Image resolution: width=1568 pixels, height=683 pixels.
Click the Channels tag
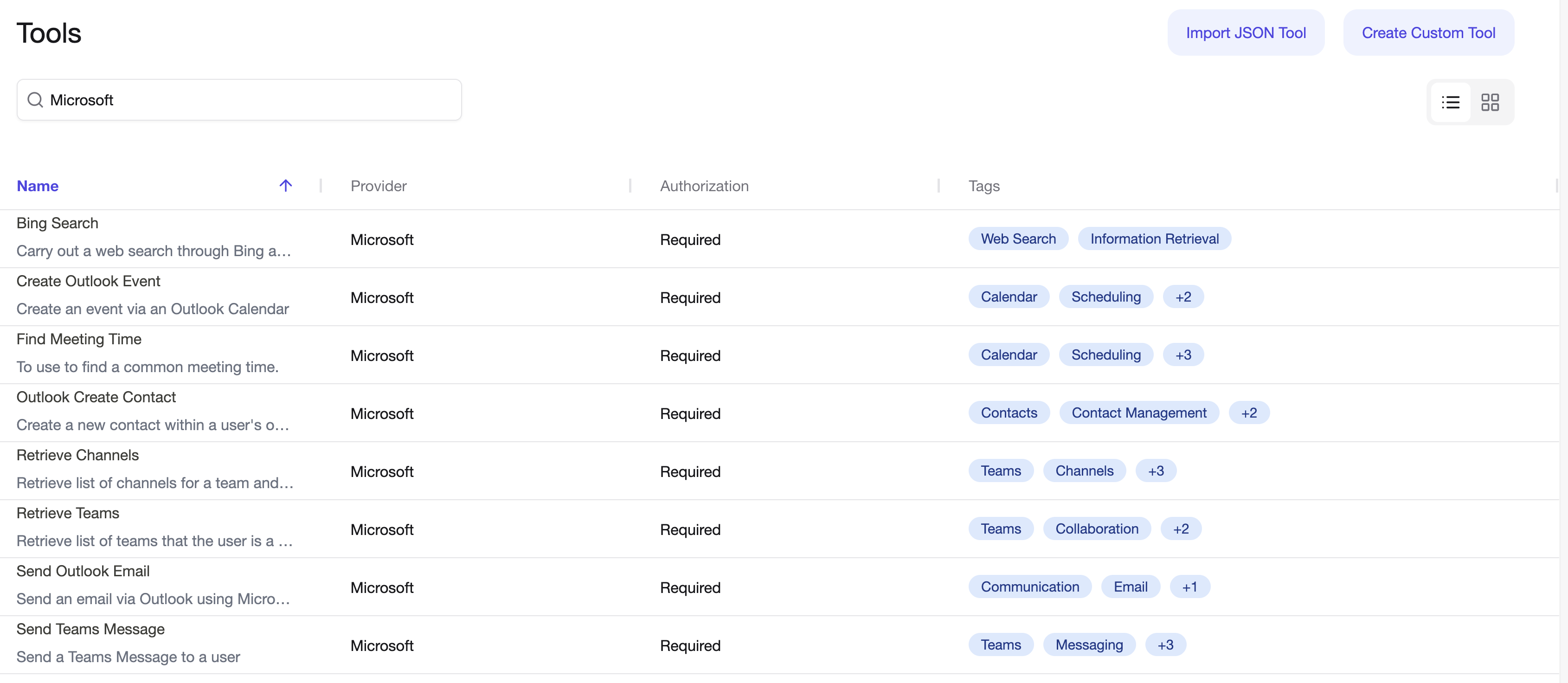click(x=1084, y=470)
